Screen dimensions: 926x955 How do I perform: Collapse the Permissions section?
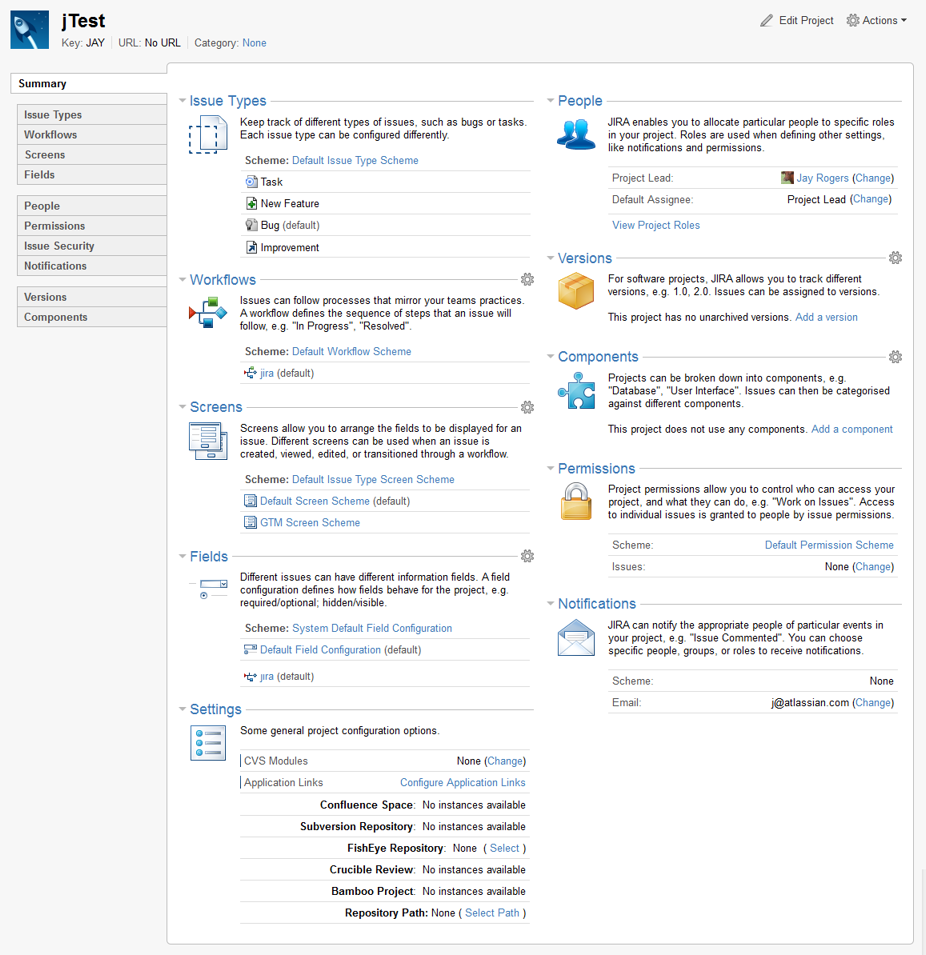(x=551, y=468)
